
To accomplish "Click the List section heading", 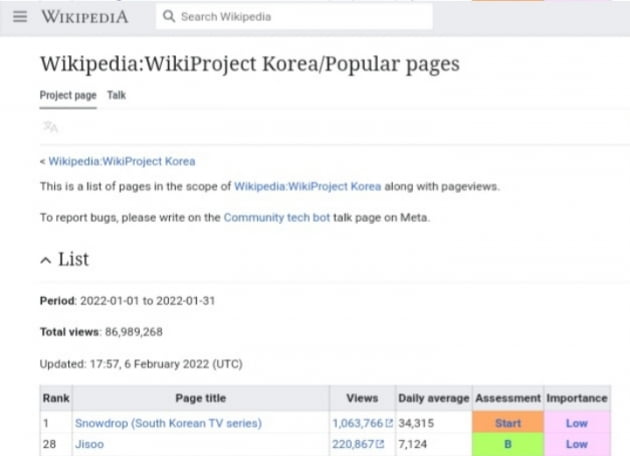I will click(74, 259).
